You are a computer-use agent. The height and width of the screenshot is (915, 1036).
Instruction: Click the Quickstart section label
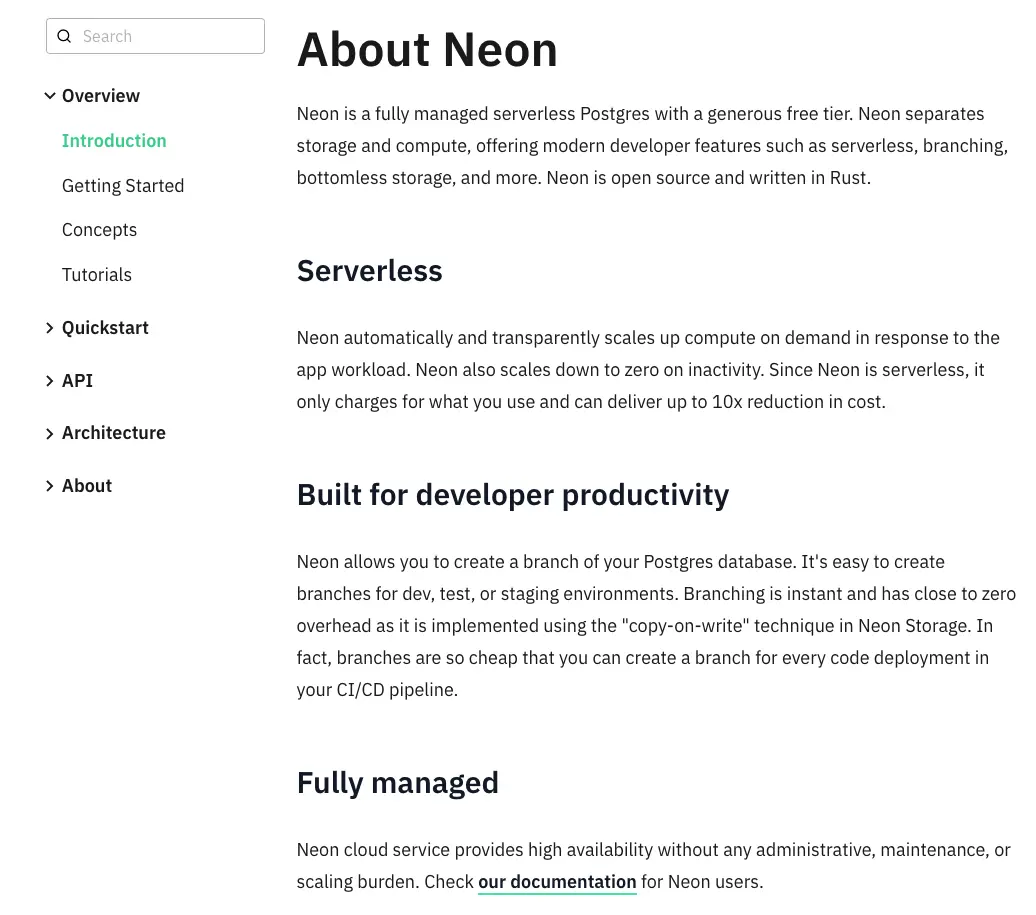coord(105,328)
